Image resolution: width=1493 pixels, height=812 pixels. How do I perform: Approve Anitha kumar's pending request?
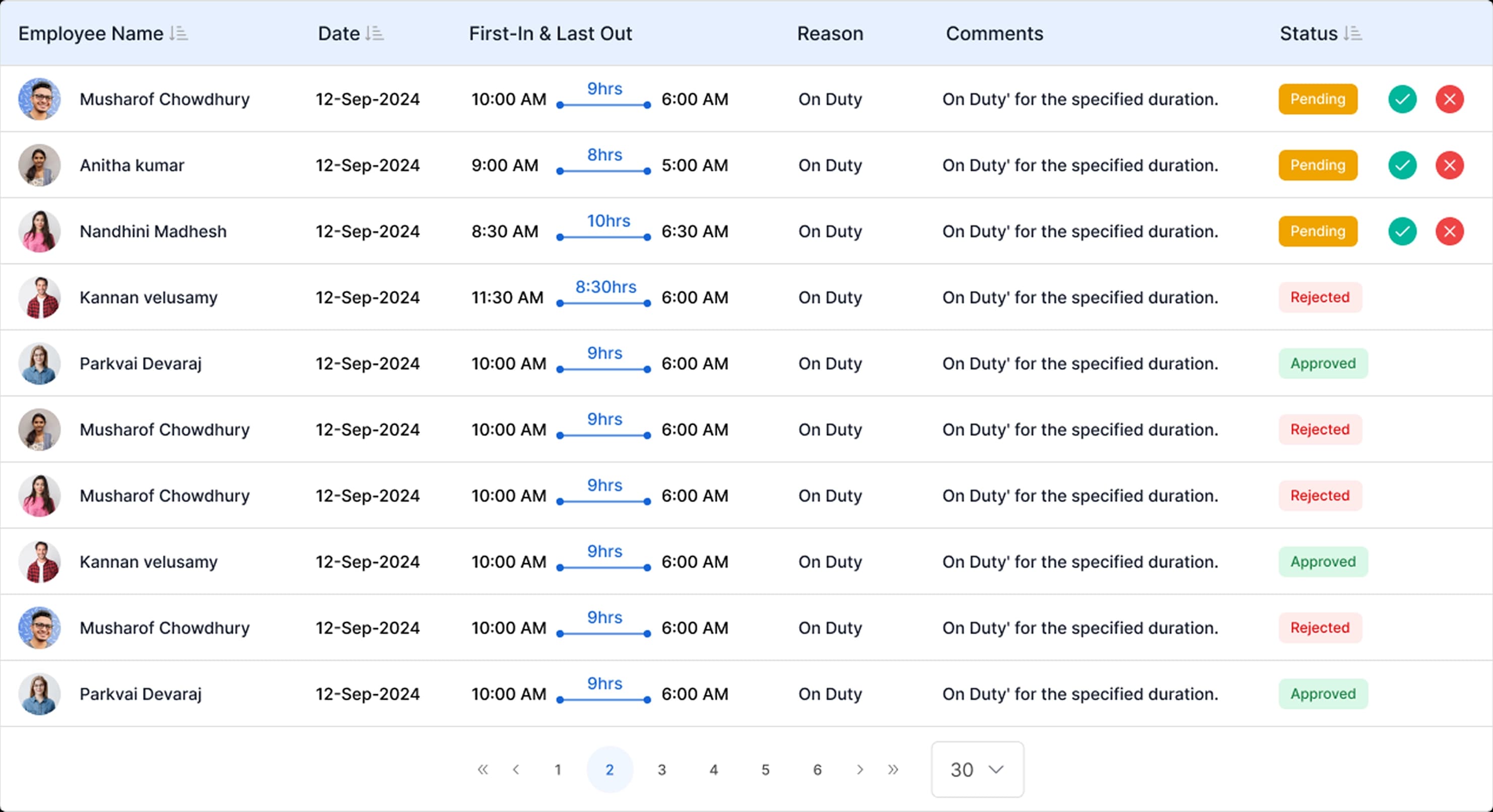coord(1402,165)
